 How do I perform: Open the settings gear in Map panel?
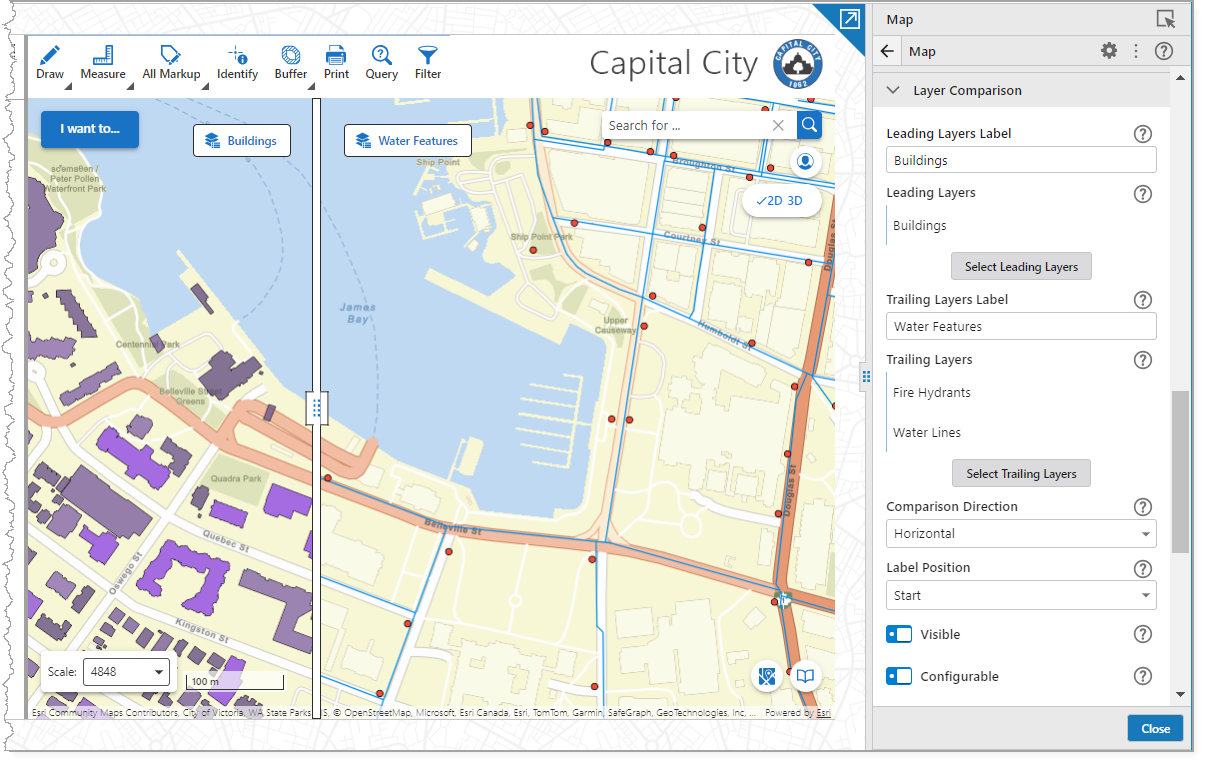[x=1109, y=51]
